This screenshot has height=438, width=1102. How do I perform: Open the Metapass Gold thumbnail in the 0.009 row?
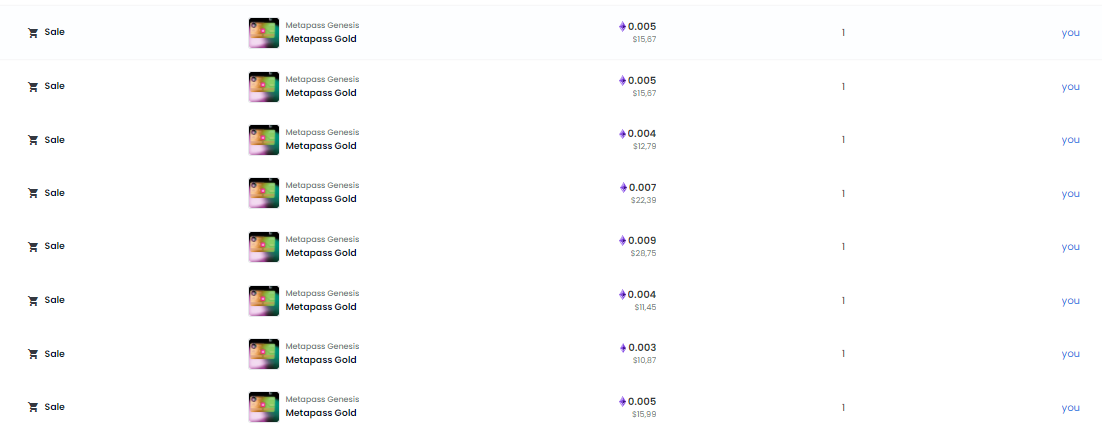coord(264,247)
